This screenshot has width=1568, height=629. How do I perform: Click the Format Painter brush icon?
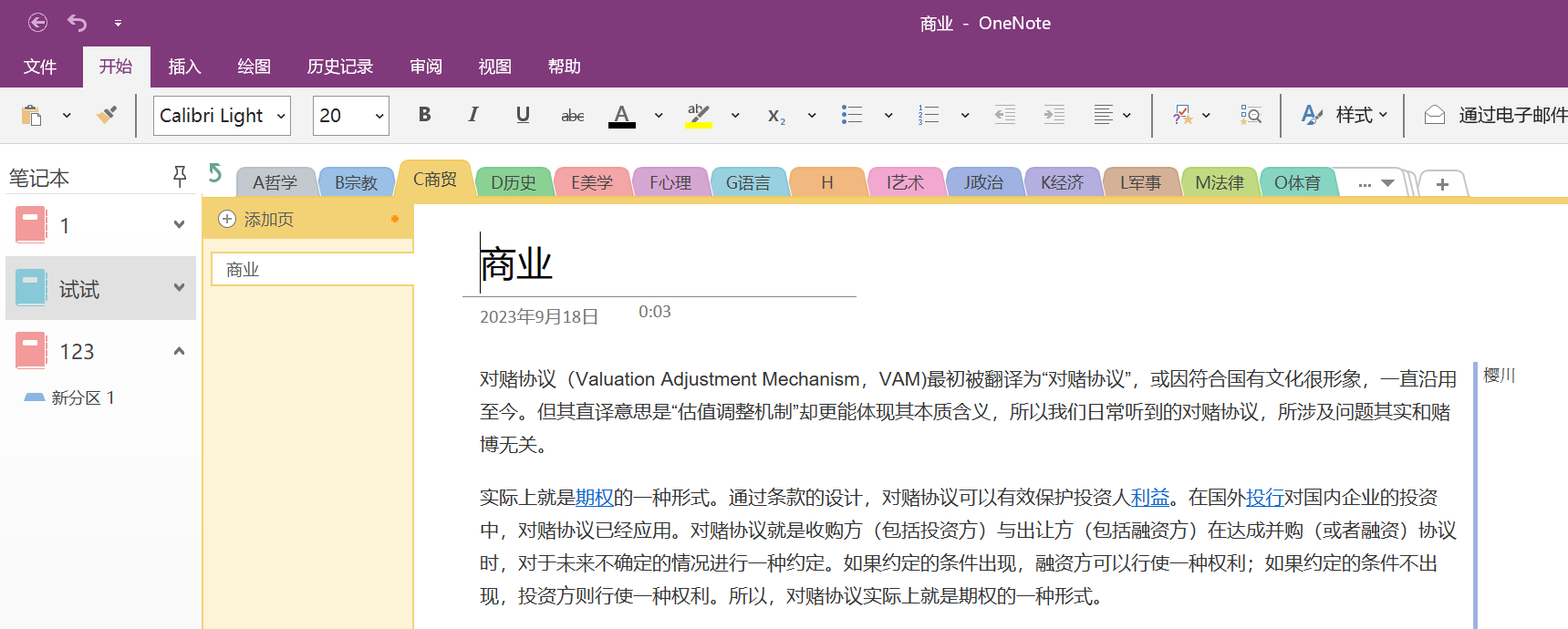(x=107, y=115)
